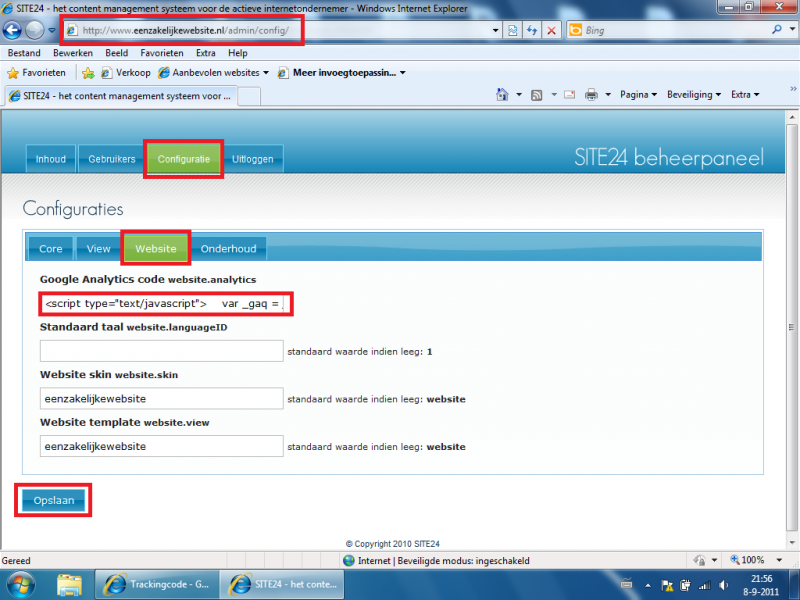Screen dimensions: 800x600
Task: Switch to Trackingcode taskbar window
Action: click(158, 584)
